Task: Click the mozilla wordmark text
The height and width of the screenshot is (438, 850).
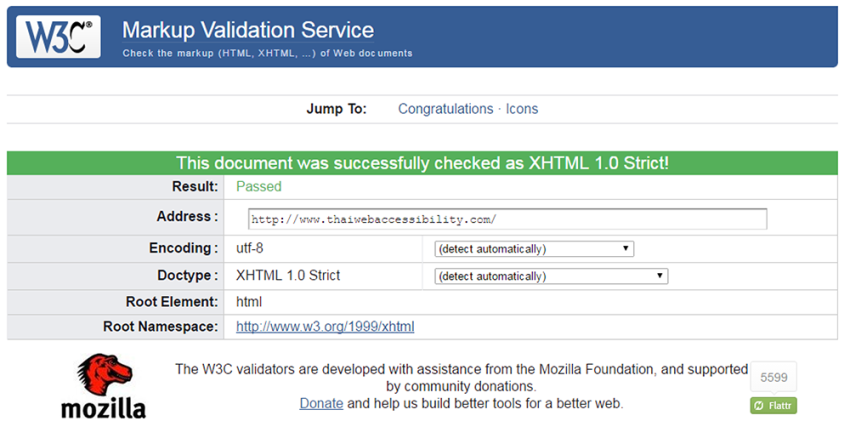Action: 104,409
